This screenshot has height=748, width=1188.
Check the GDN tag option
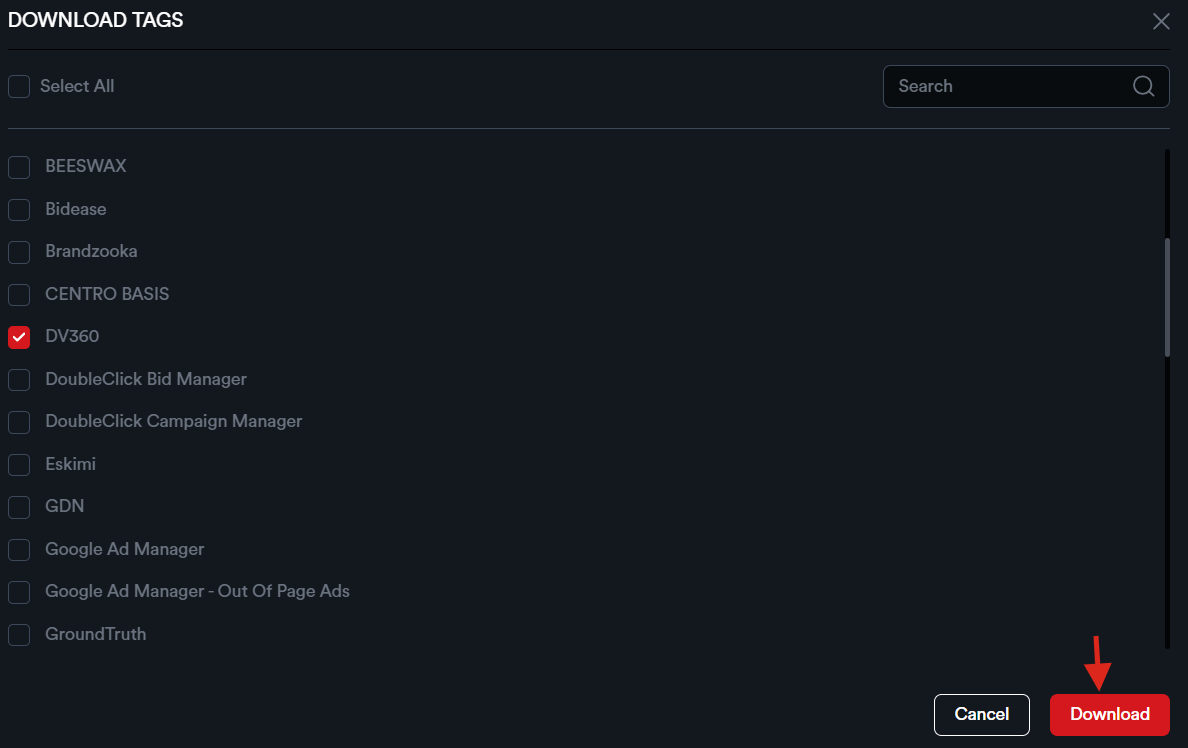(x=19, y=507)
